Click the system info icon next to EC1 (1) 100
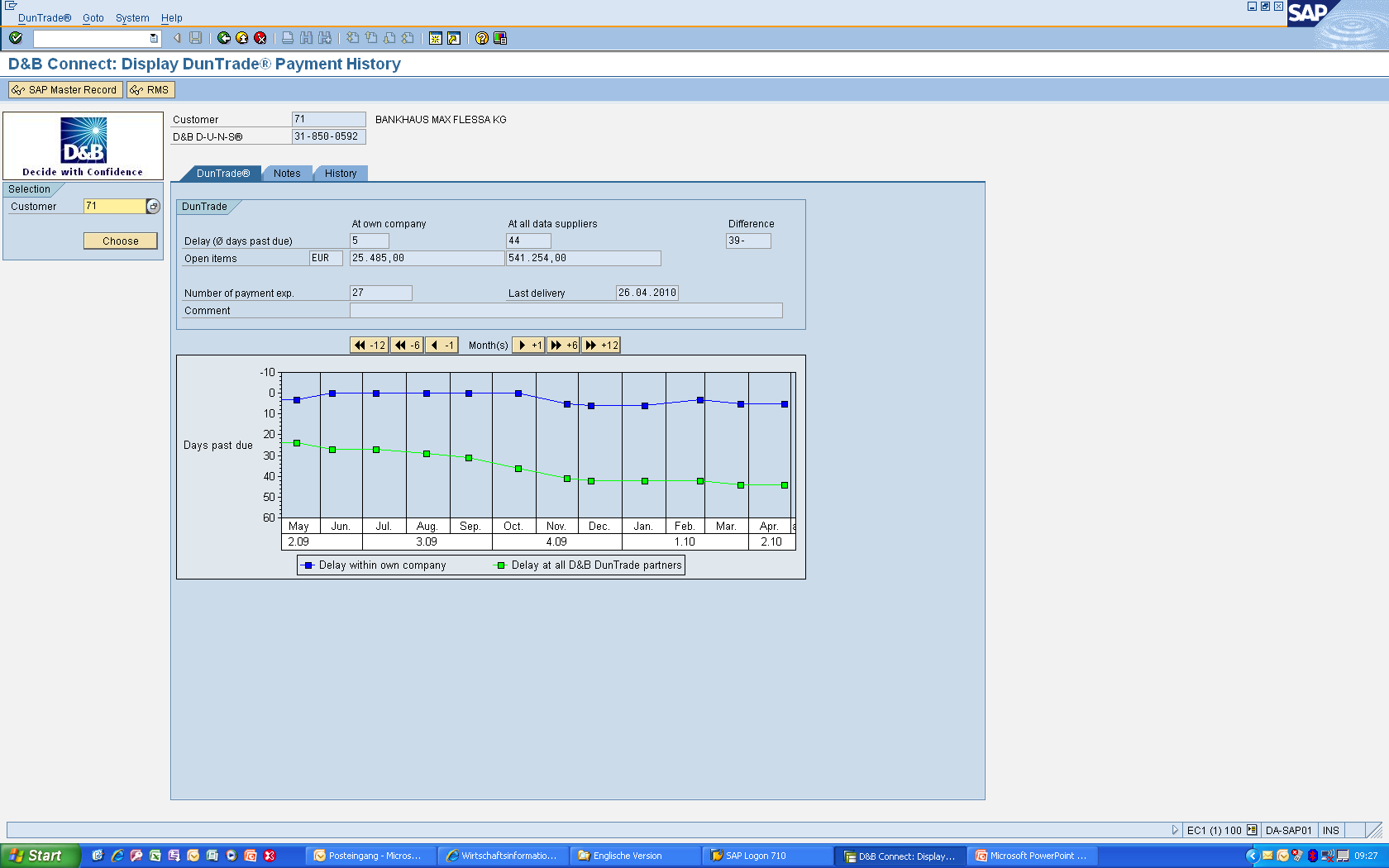This screenshot has height=868, width=1389. pos(1252,830)
